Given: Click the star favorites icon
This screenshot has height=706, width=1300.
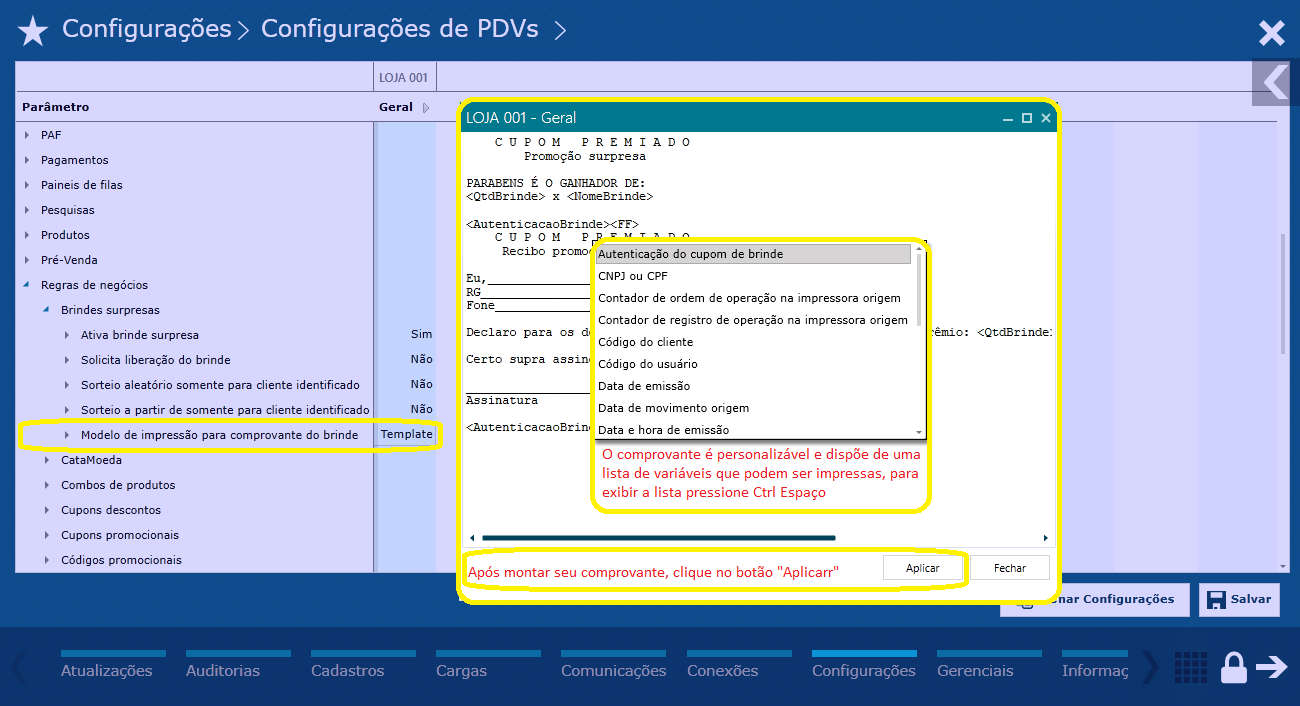Looking at the screenshot, I should tap(33, 32).
